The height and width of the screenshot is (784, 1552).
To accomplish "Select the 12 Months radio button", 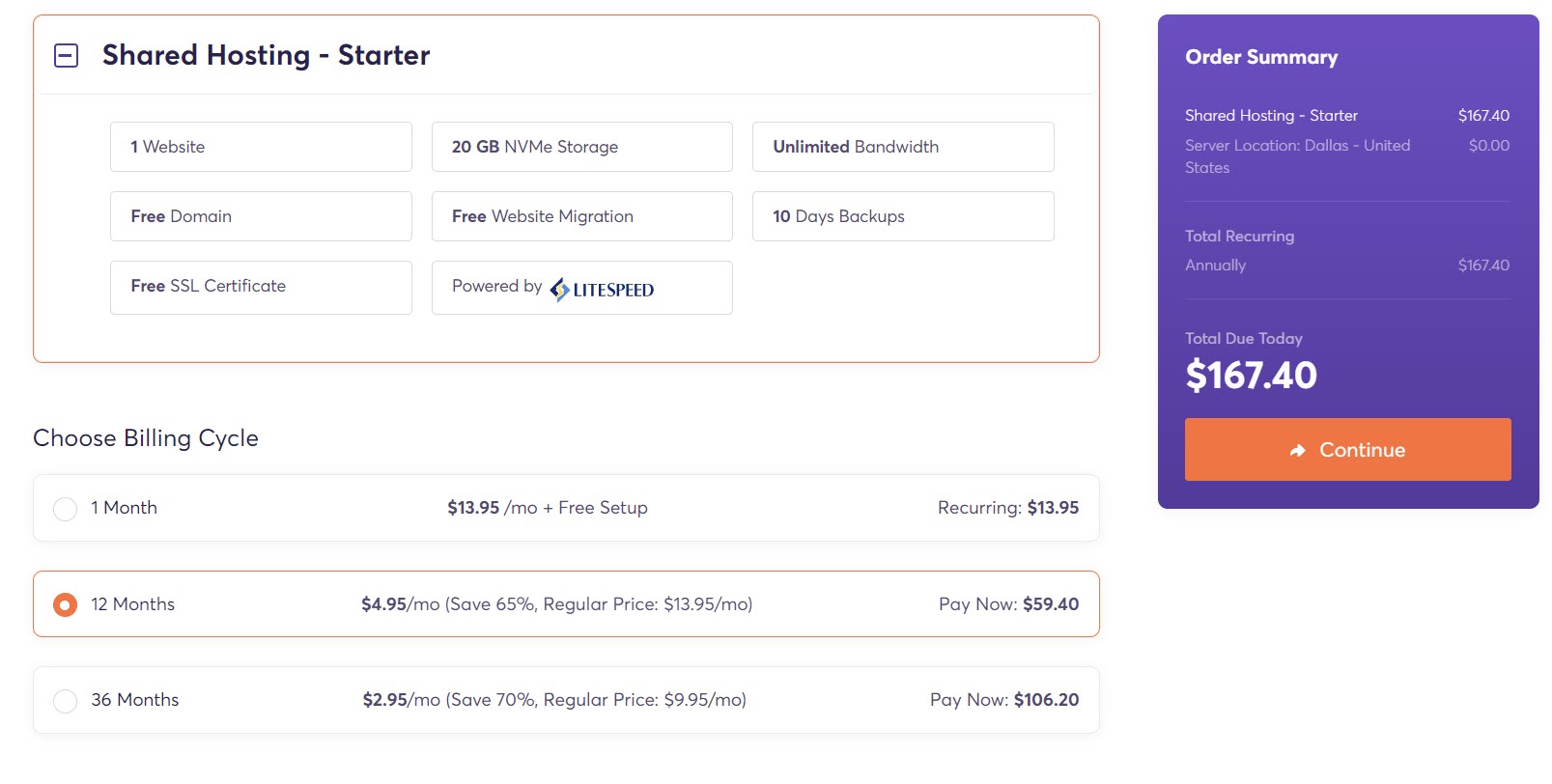I will (x=65, y=604).
